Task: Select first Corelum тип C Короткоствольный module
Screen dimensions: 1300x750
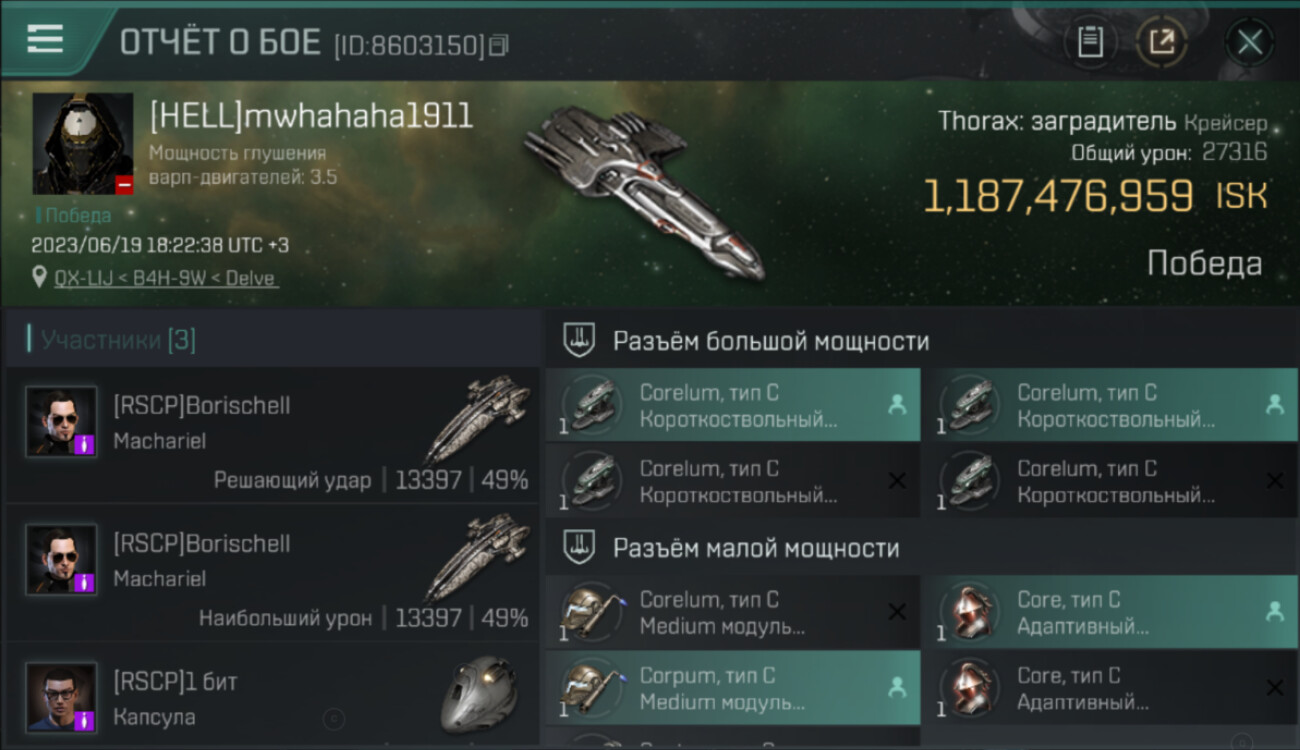Action: [733, 405]
